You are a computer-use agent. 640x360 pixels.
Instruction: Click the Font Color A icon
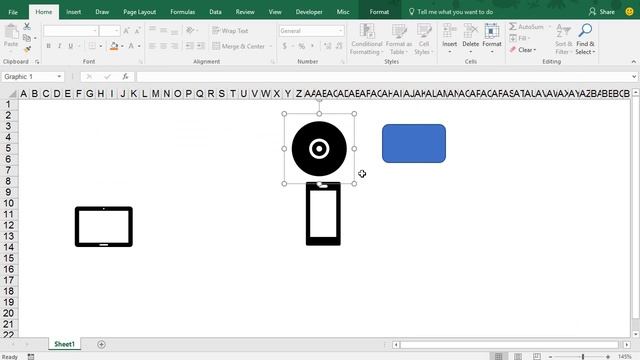131,46
